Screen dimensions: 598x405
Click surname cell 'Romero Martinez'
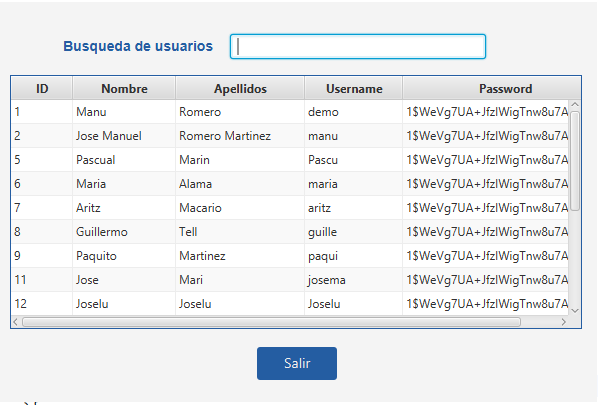pyautogui.click(x=240, y=136)
